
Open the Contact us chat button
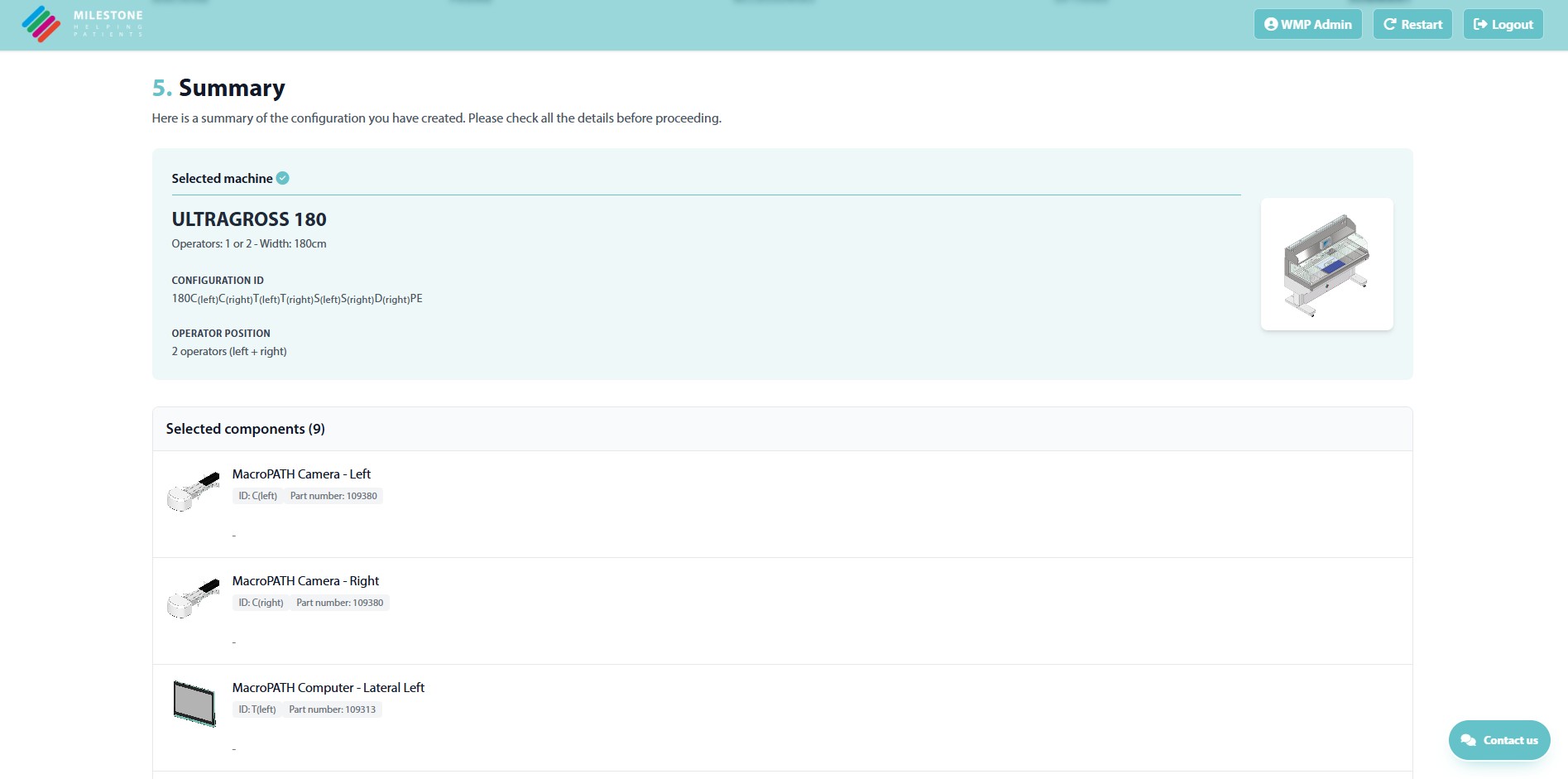[1498, 740]
